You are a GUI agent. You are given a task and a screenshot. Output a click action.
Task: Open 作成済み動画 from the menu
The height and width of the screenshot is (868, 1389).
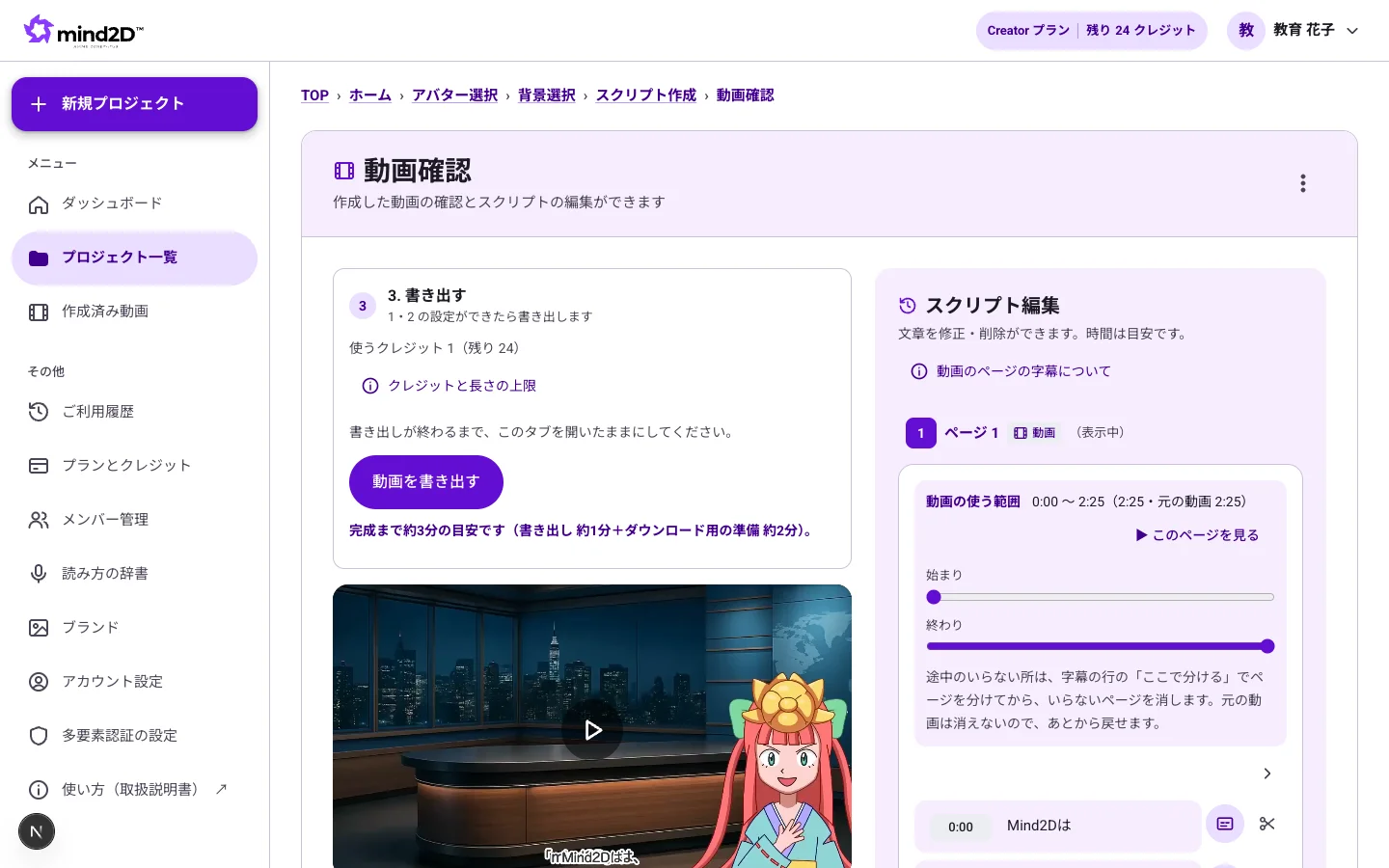[x=134, y=312]
